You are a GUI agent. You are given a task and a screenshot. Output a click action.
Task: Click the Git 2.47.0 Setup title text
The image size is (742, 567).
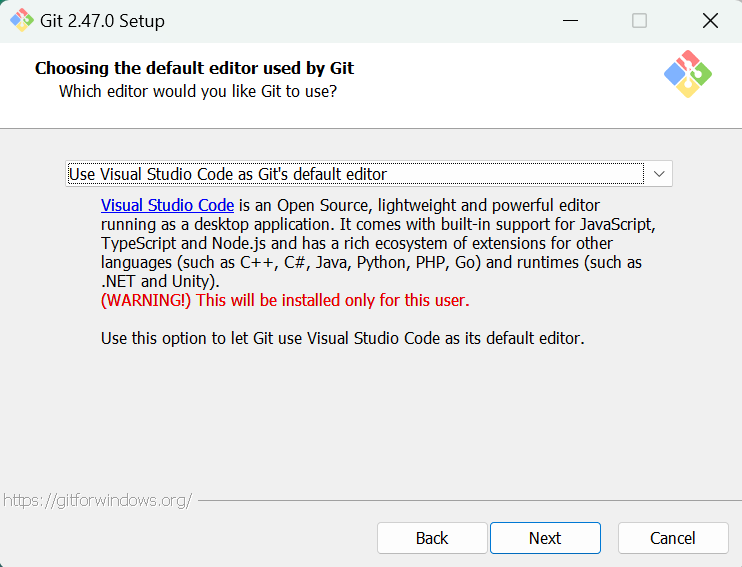tap(102, 21)
